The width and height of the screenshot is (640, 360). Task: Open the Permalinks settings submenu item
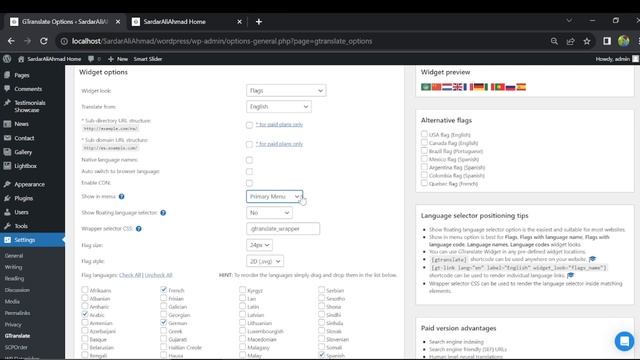click(x=18, y=313)
